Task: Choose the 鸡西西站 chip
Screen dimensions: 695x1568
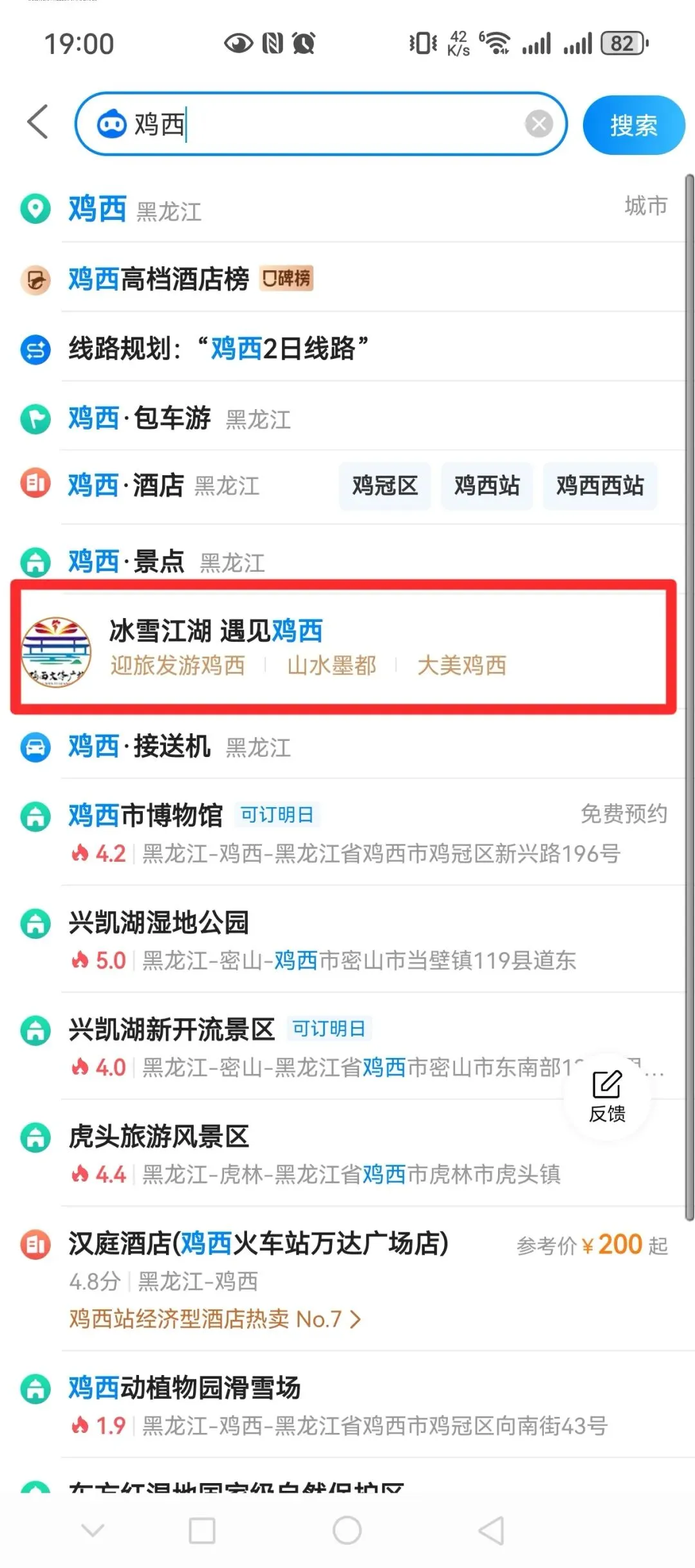Action: click(600, 486)
